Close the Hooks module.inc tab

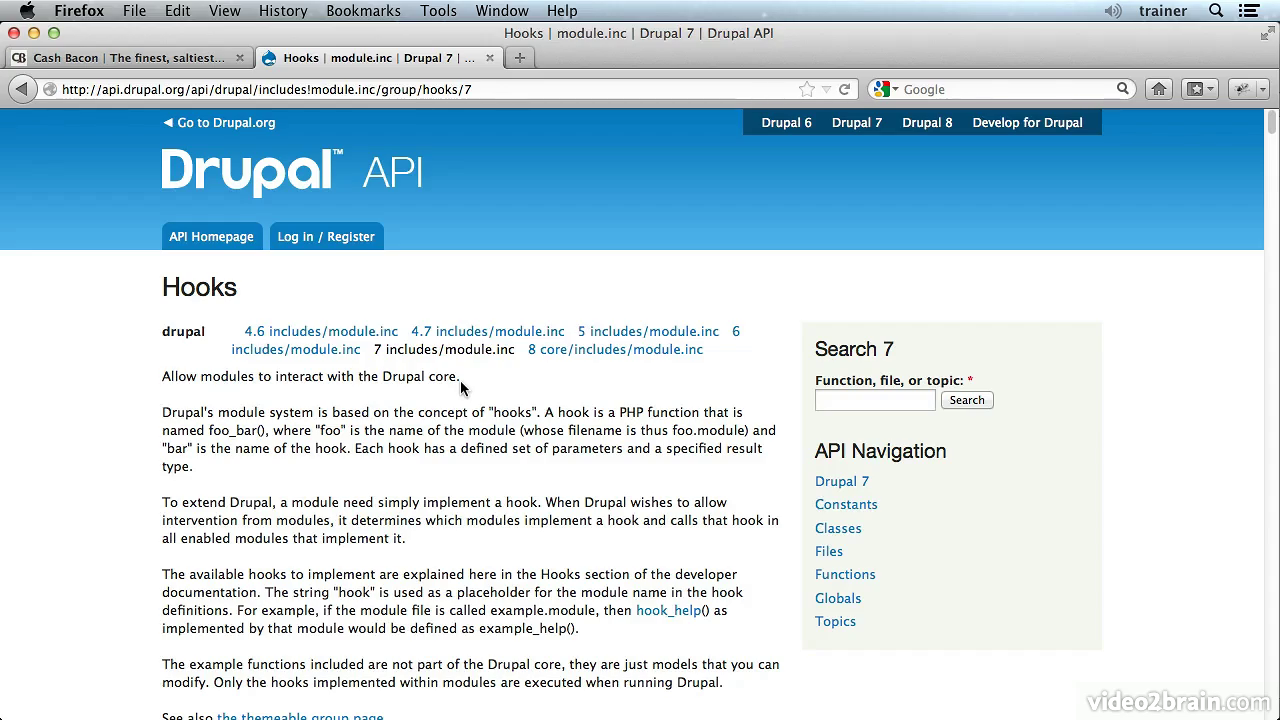click(490, 58)
